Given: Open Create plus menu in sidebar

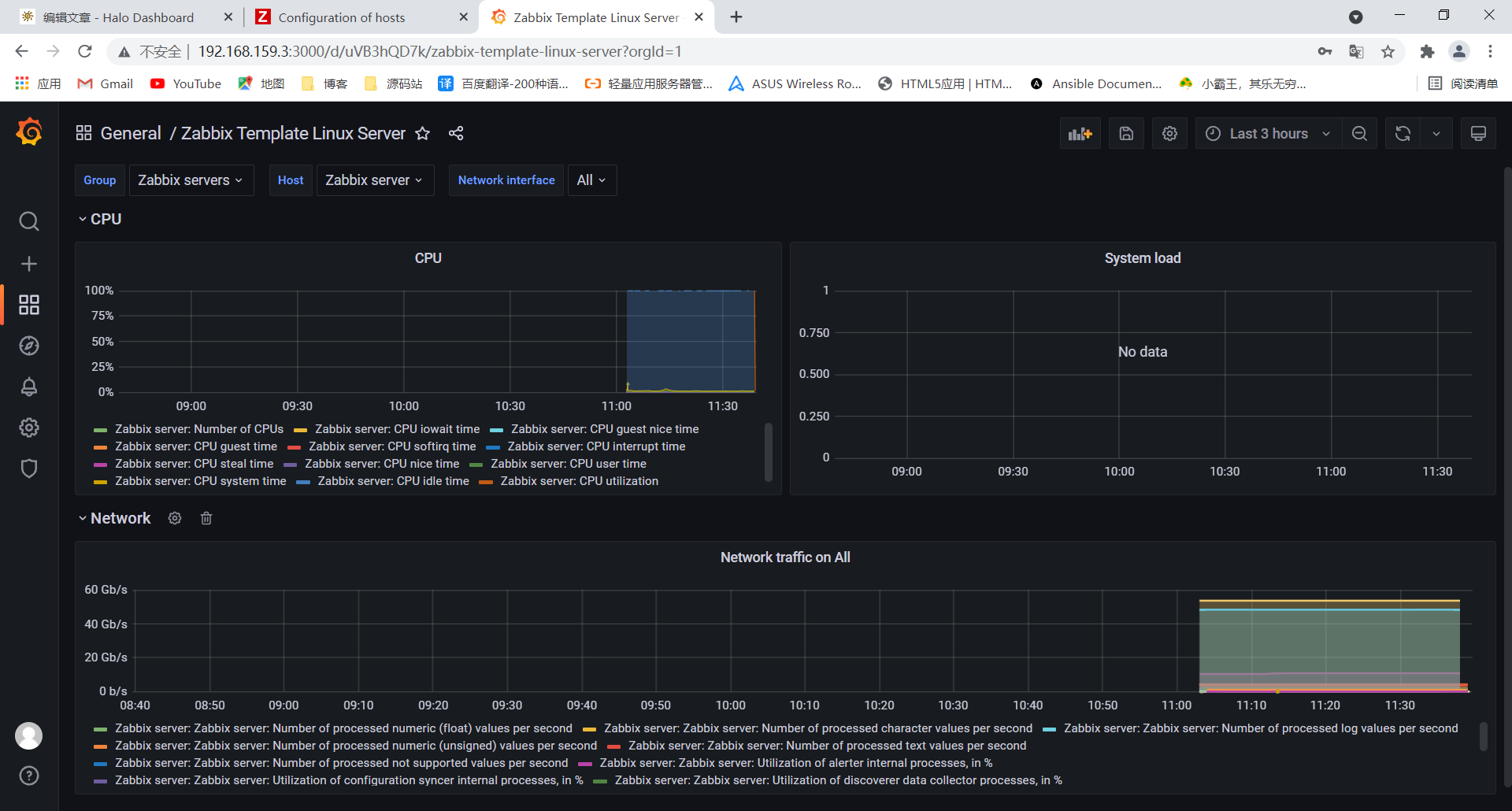Looking at the screenshot, I should click(29, 264).
